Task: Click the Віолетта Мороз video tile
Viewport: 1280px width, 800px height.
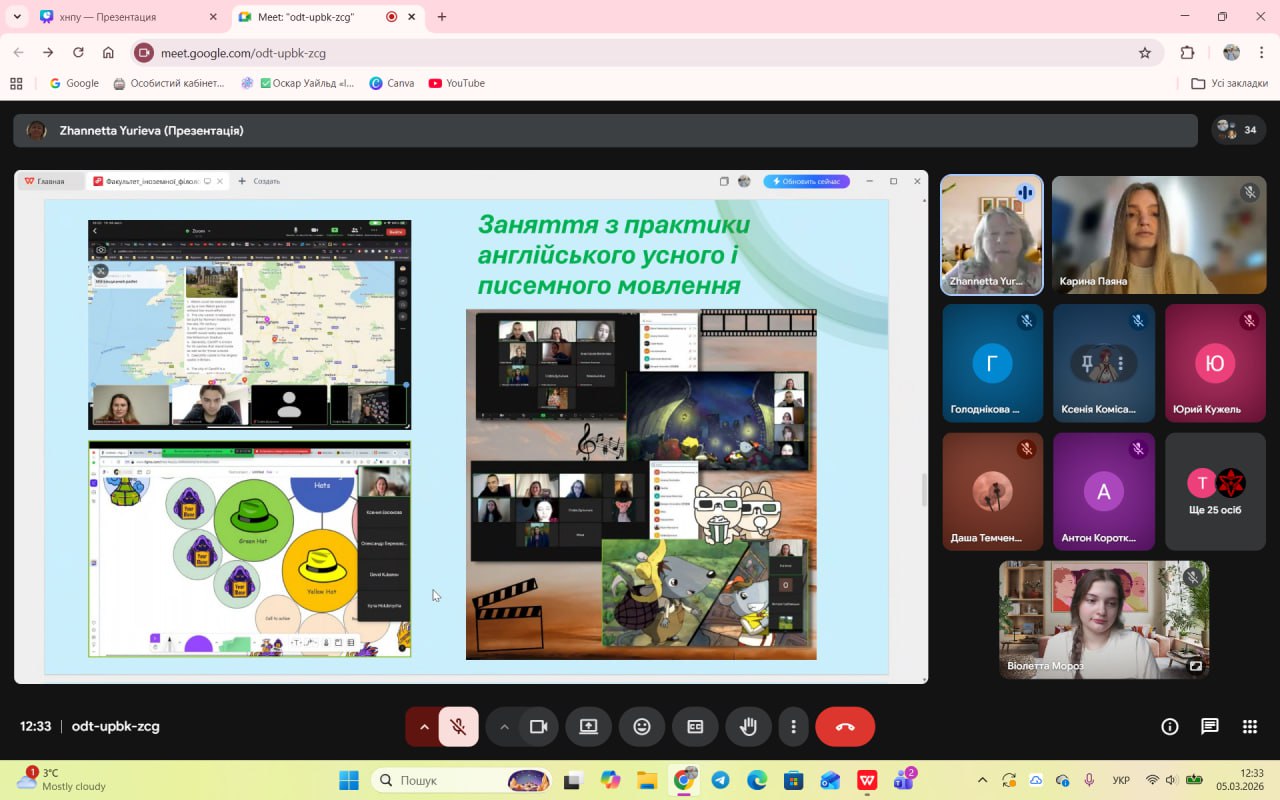Action: point(1104,619)
